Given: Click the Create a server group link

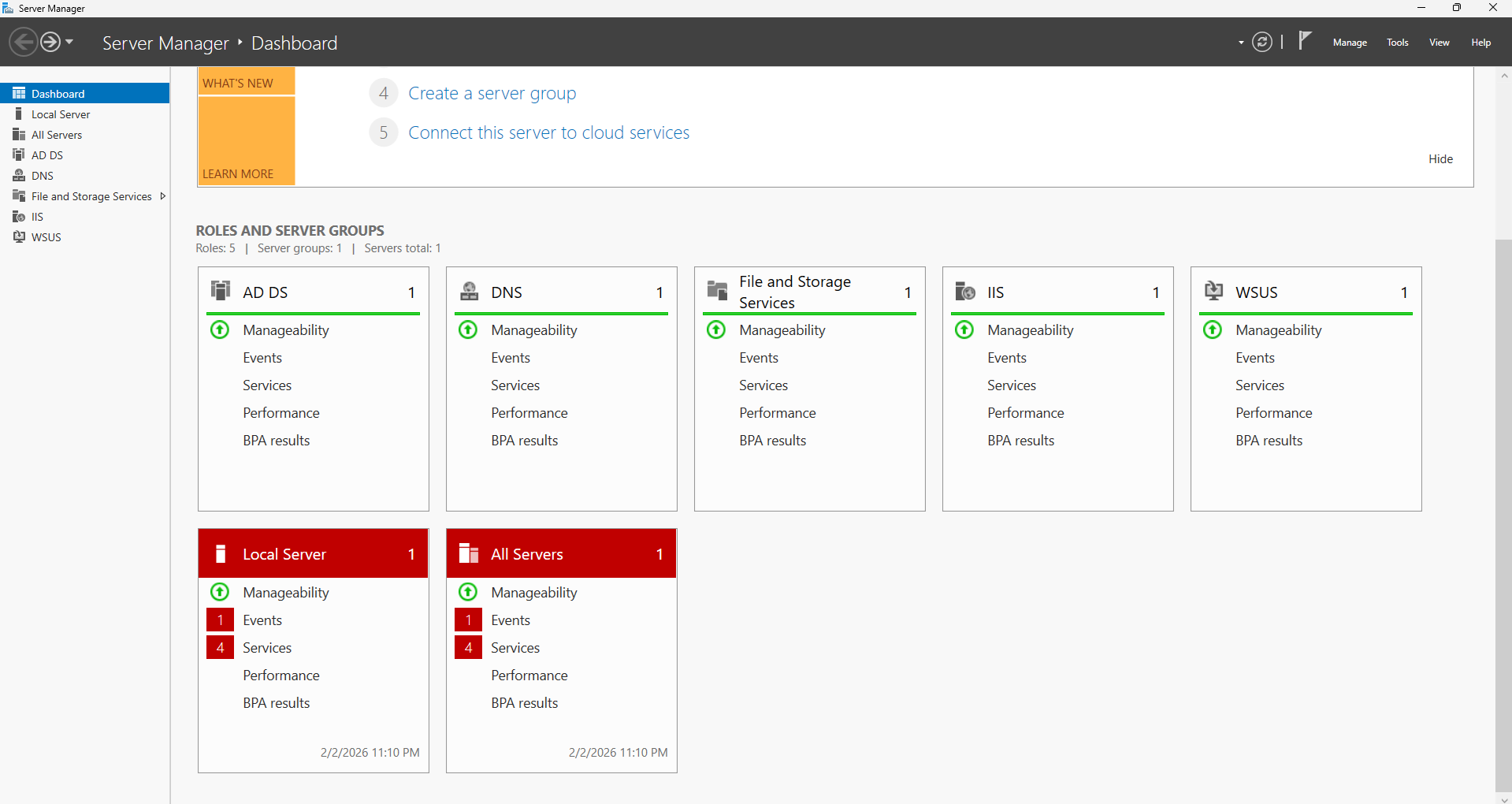Looking at the screenshot, I should click(x=492, y=93).
